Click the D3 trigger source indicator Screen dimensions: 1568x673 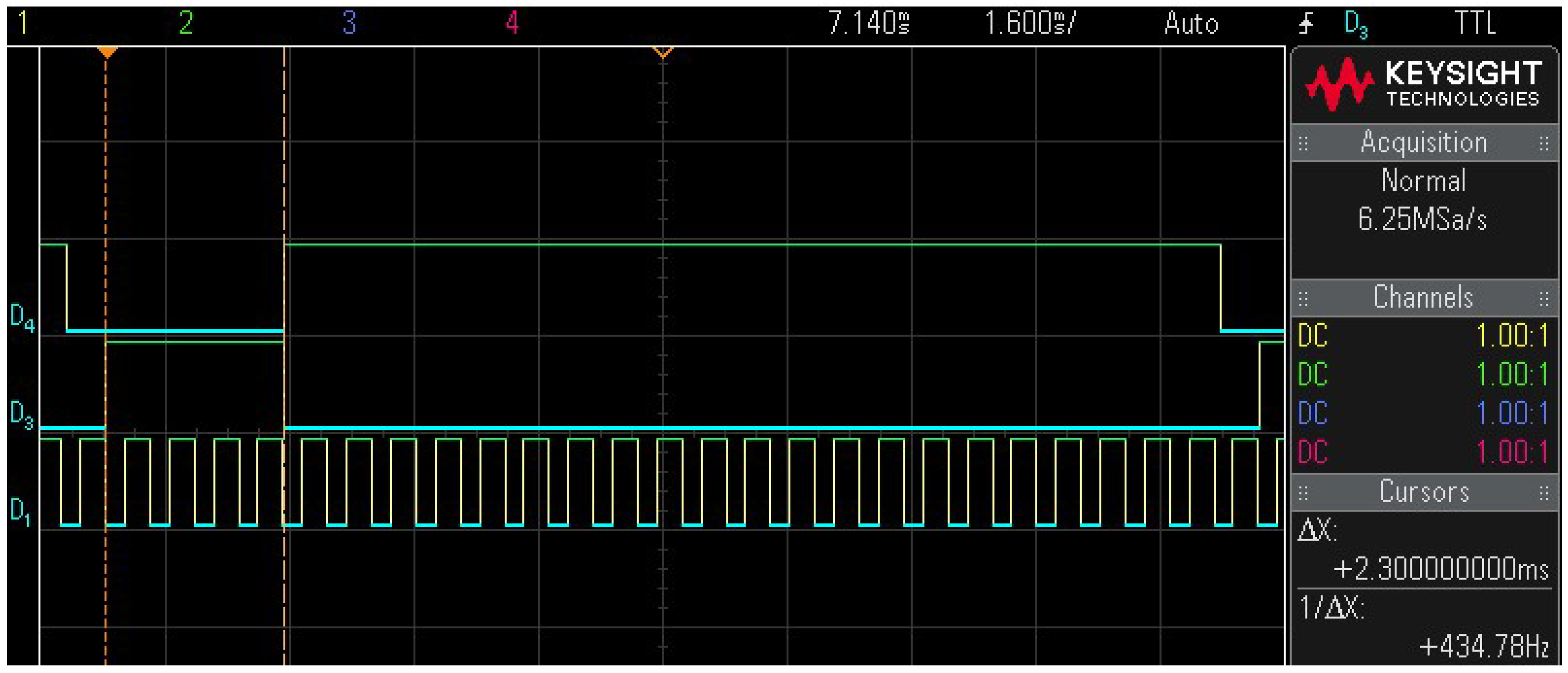click(x=1356, y=24)
